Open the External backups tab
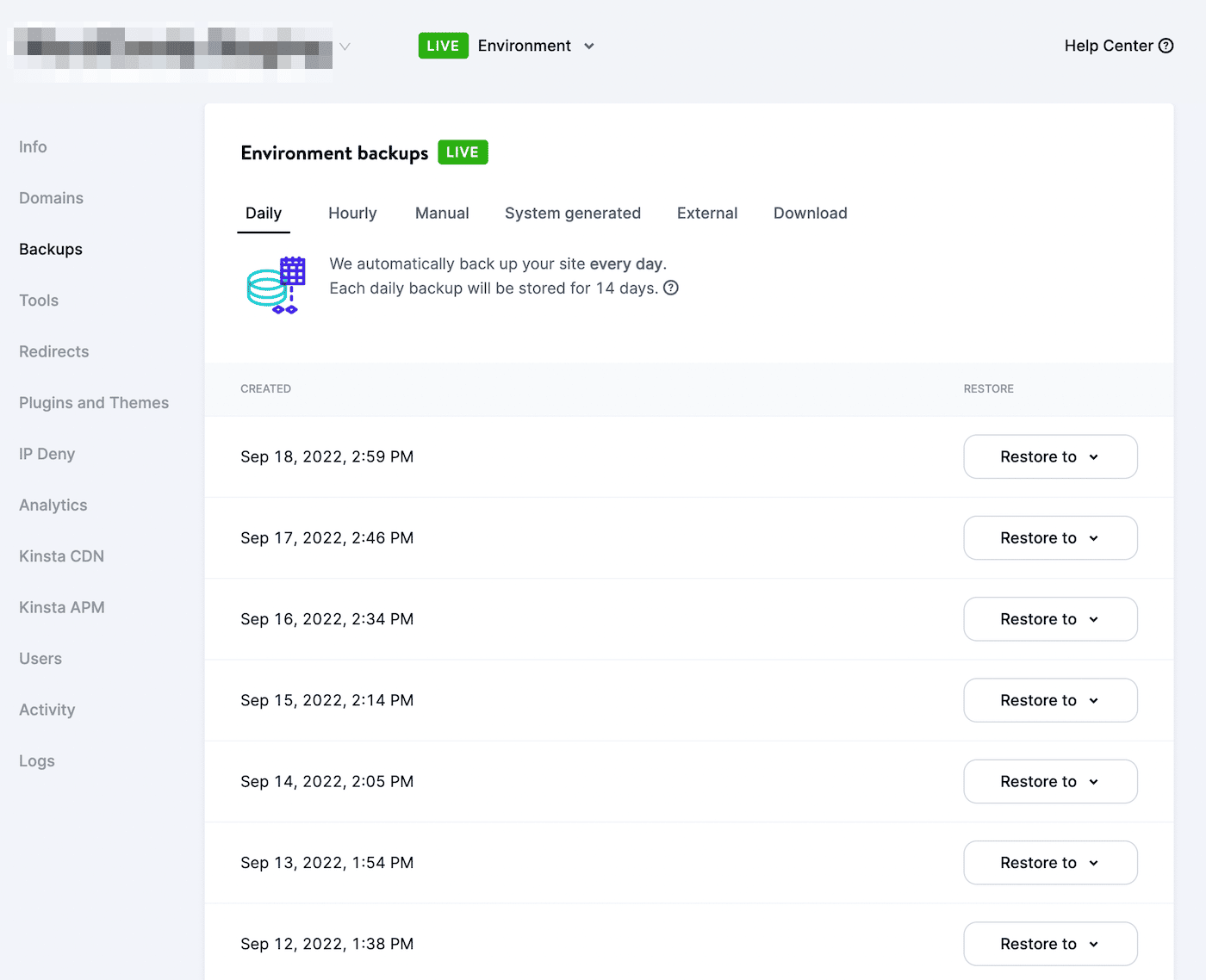Screen dimensions: 1206x980 (706, 213)
